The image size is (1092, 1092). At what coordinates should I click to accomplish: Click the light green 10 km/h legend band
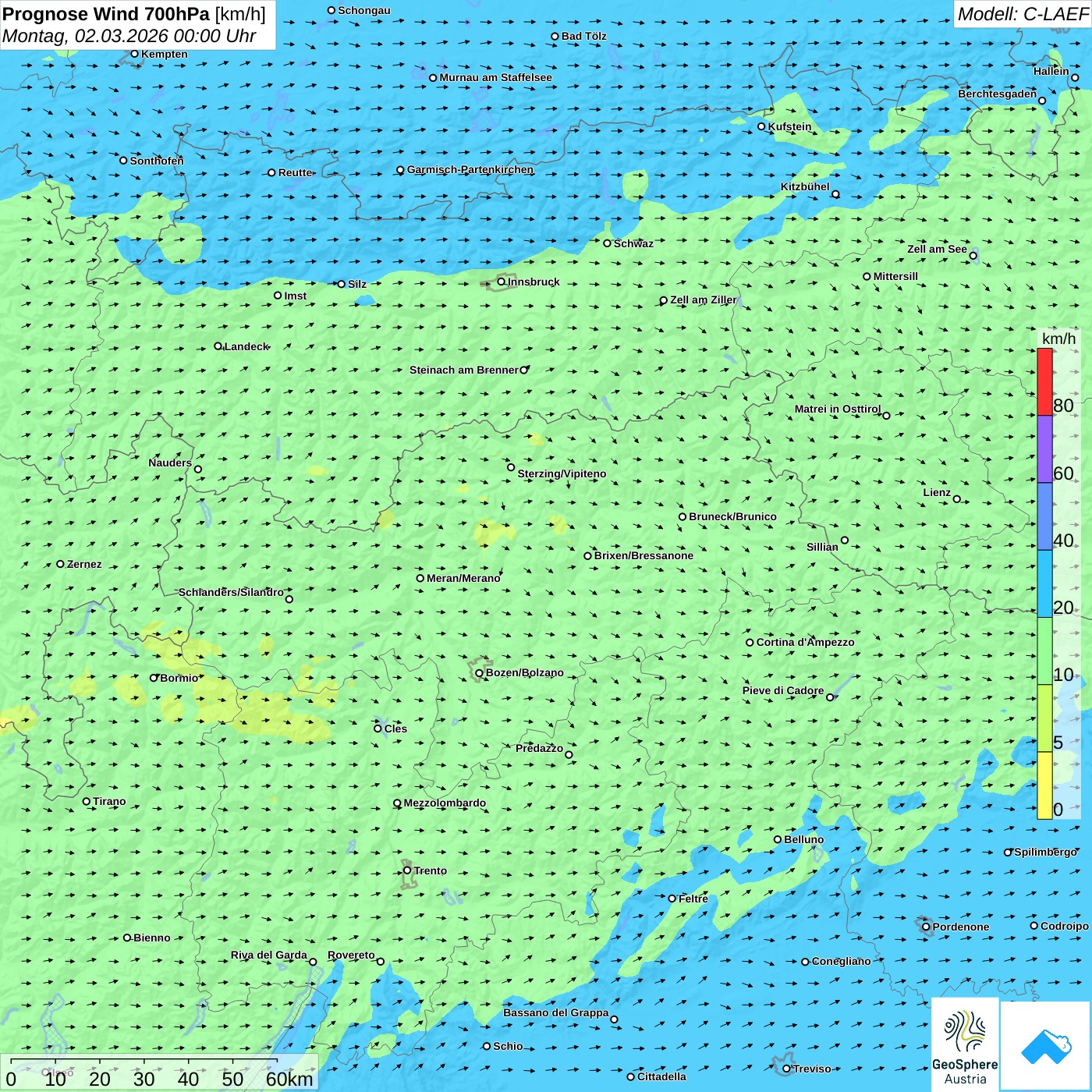[1044, 651]
